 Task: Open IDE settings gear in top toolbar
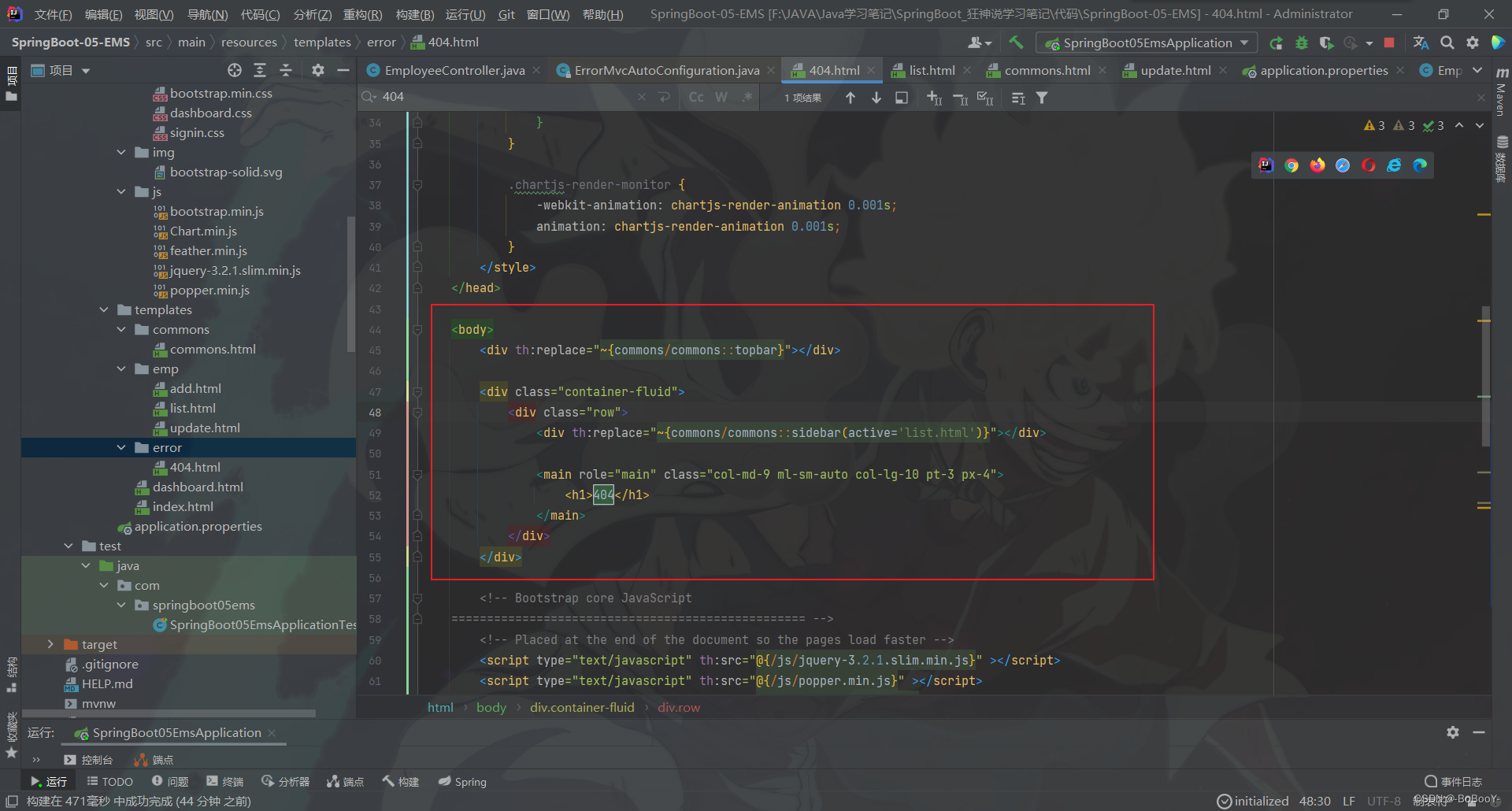1473,43
